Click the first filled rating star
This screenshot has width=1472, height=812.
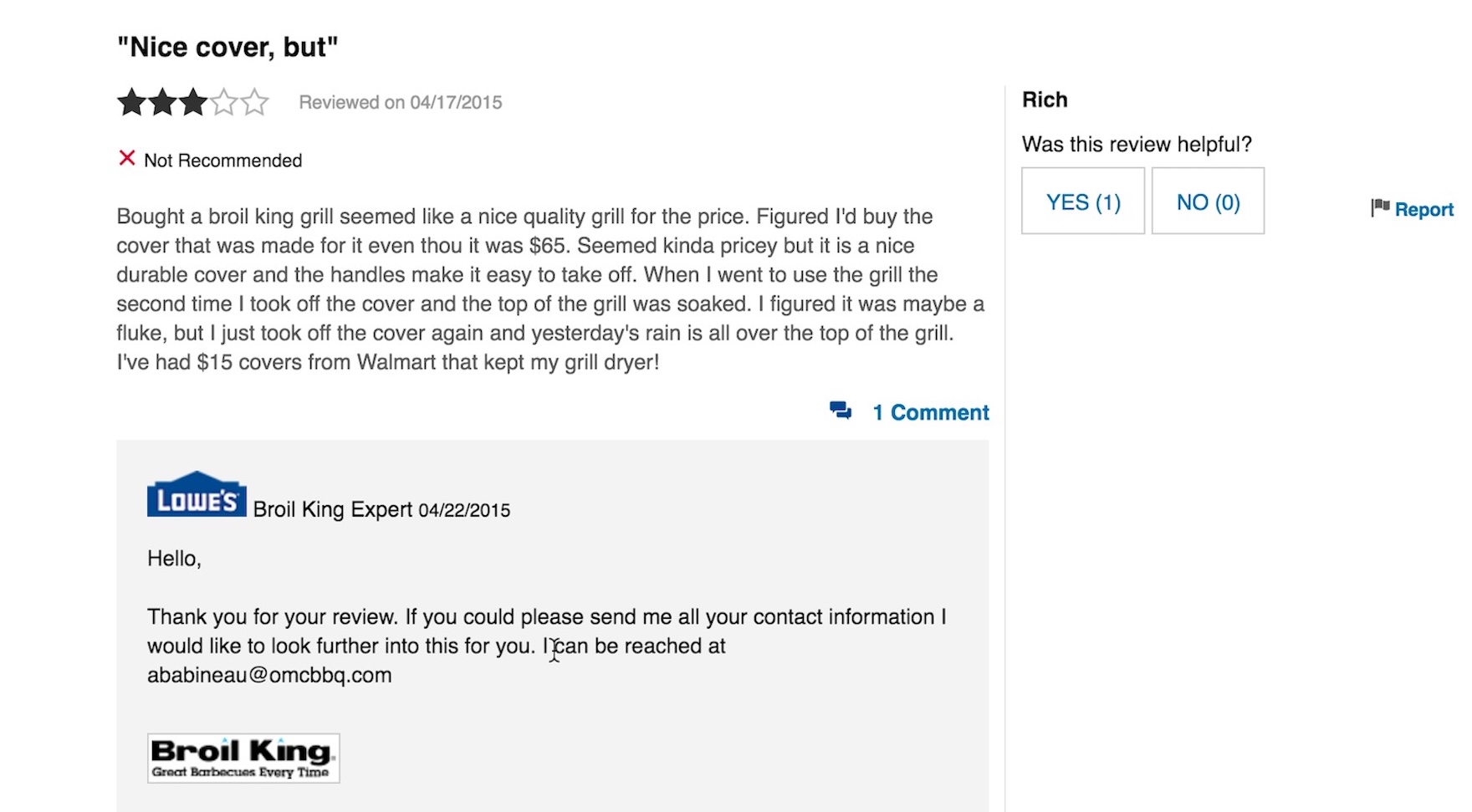131,103
